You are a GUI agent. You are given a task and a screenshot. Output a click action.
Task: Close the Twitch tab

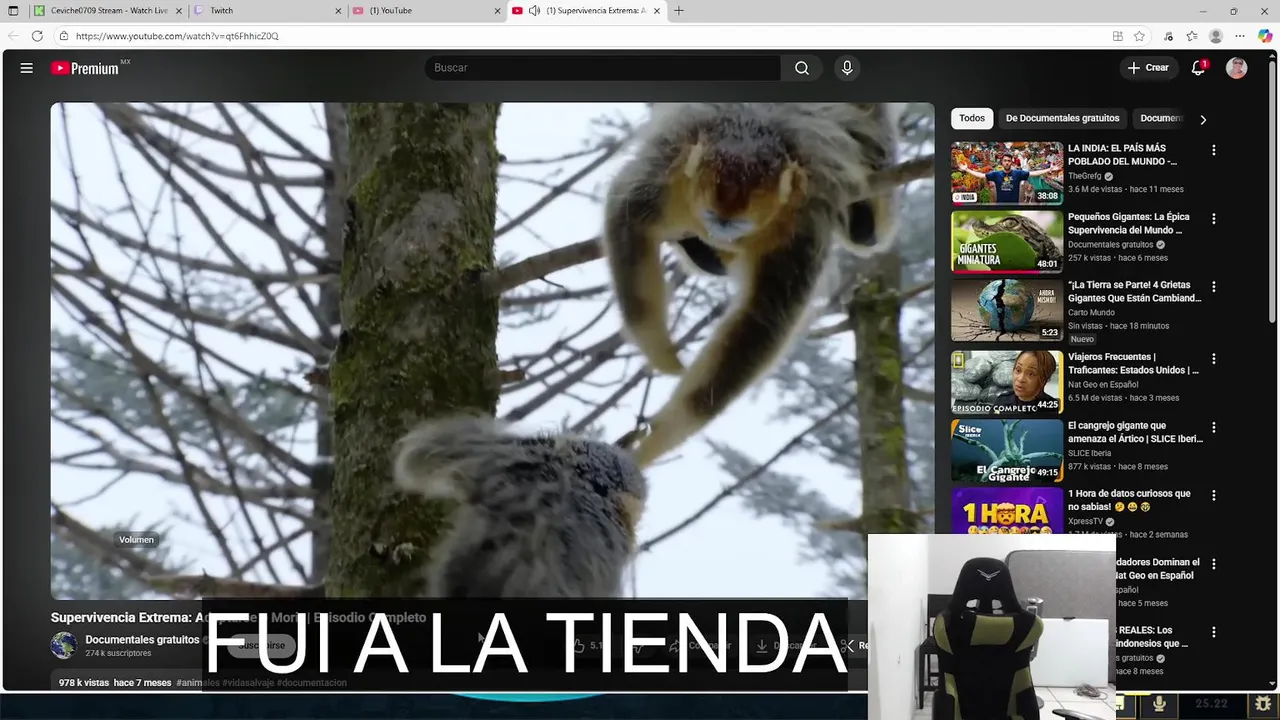338,11
